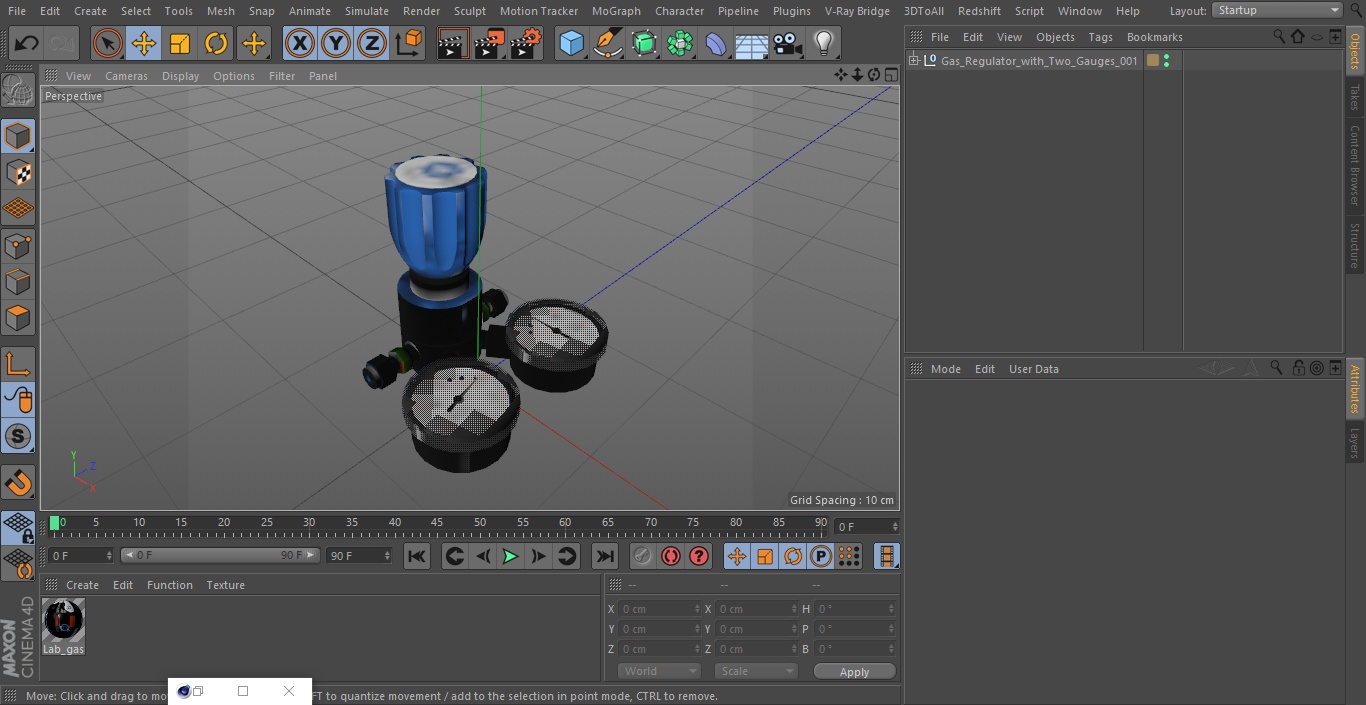Switch to Edges mode icon
The width and height of the screenshot is (1366, 705).
18,281
